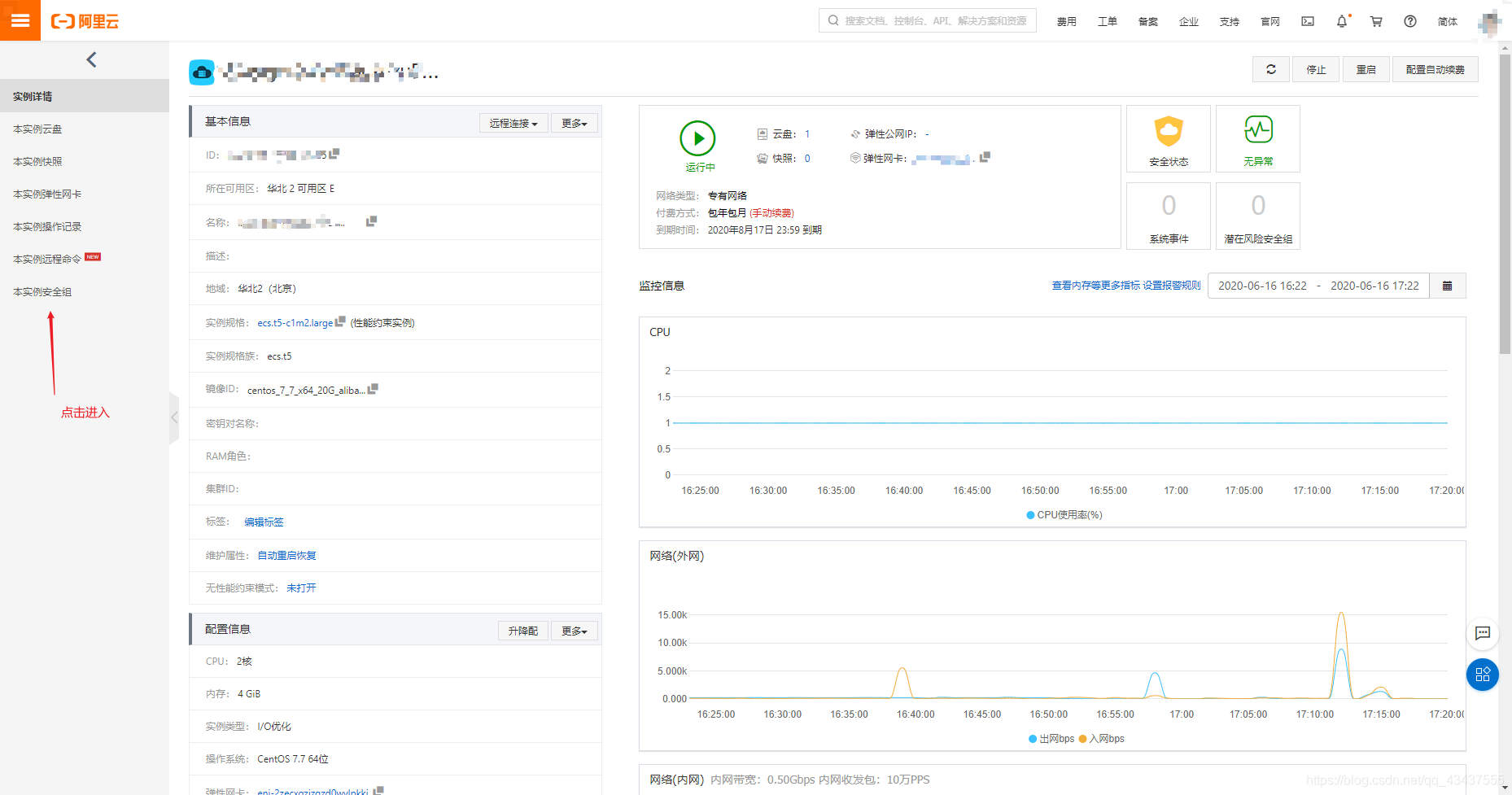This screenshot has width=1512, height=795.
Task: Copy the instance ID
Action: click(x=334, y=153)
